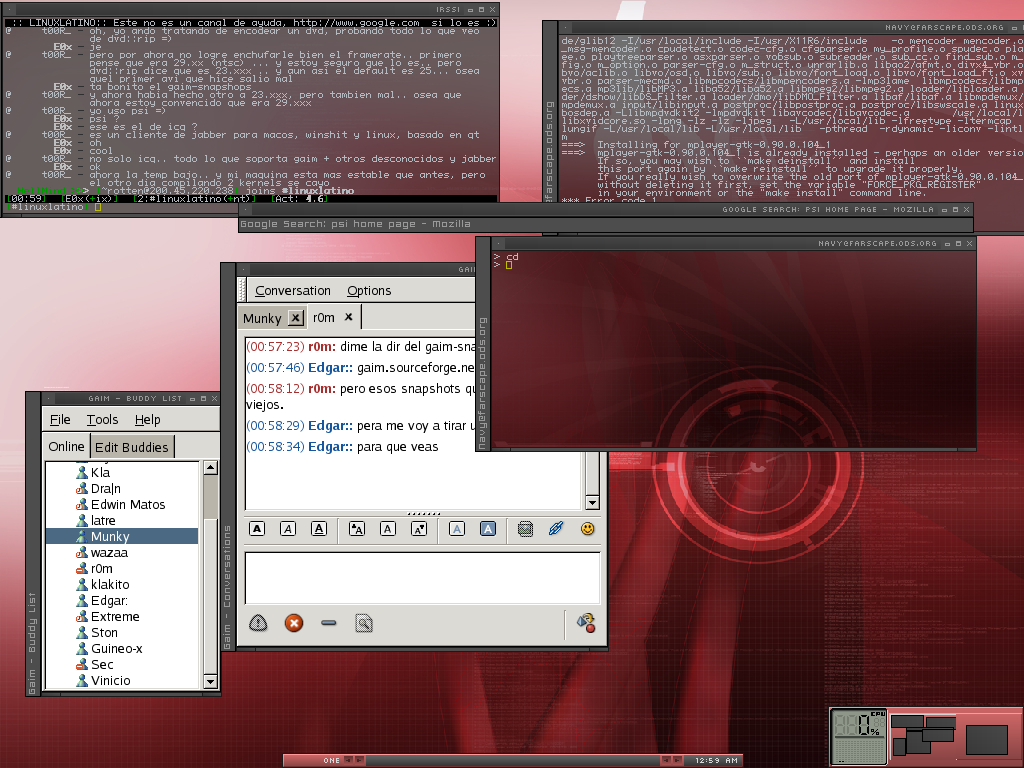
Task: Open the Conversation menu
Action: [293, 291]
